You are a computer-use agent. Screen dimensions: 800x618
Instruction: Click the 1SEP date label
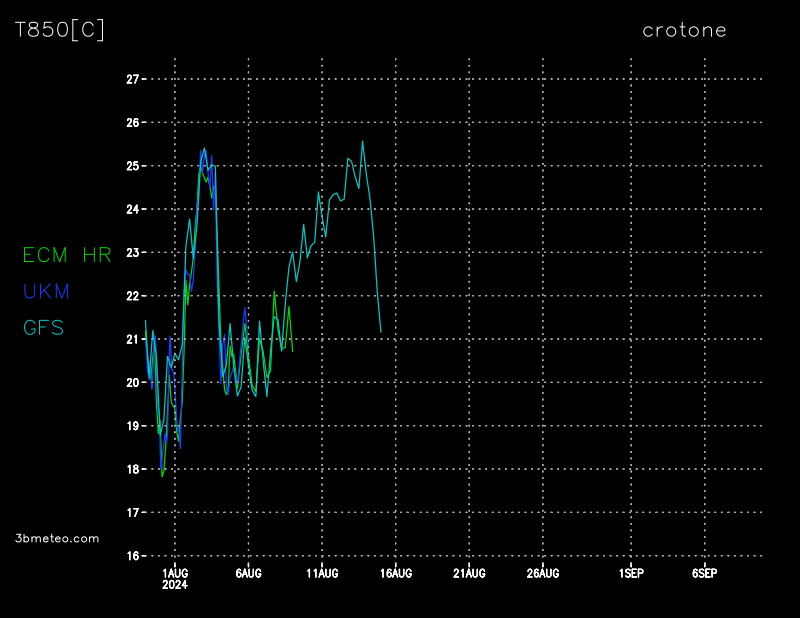[x=631, y=573]
